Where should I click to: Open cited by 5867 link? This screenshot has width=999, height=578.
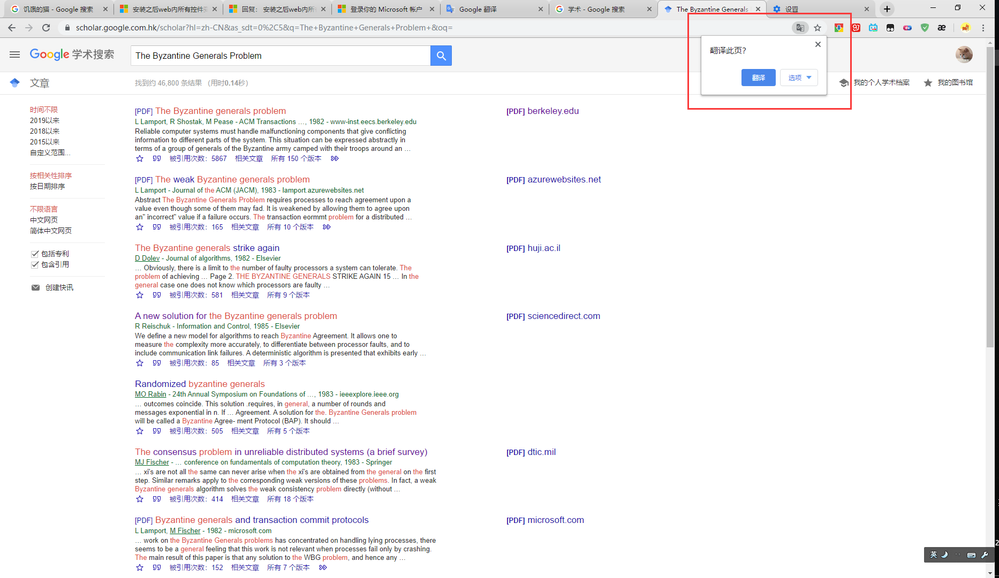(198, 159)
